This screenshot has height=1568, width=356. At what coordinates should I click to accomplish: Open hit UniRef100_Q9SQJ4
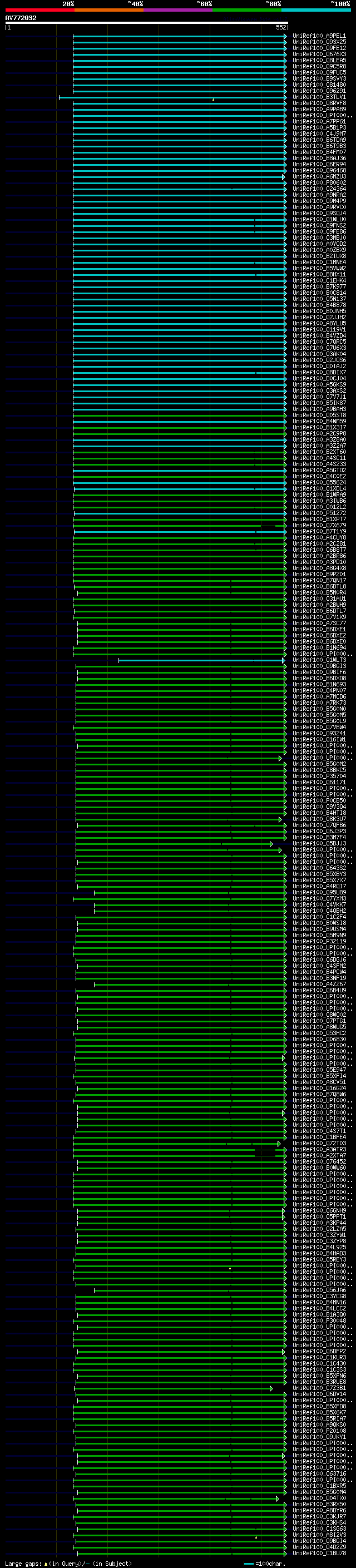(x=319, y=213)
